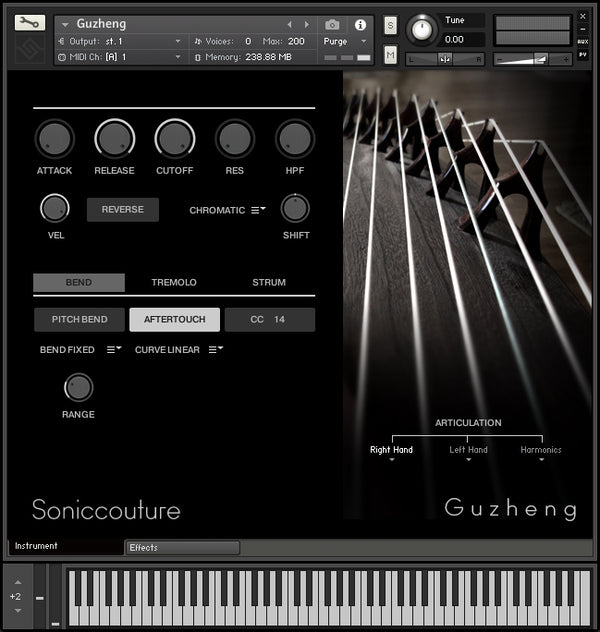This screenshot has height=632, width=600.
Task: Click the ATTACK knob
Action: pyautogui.click(x=54, y=139)
